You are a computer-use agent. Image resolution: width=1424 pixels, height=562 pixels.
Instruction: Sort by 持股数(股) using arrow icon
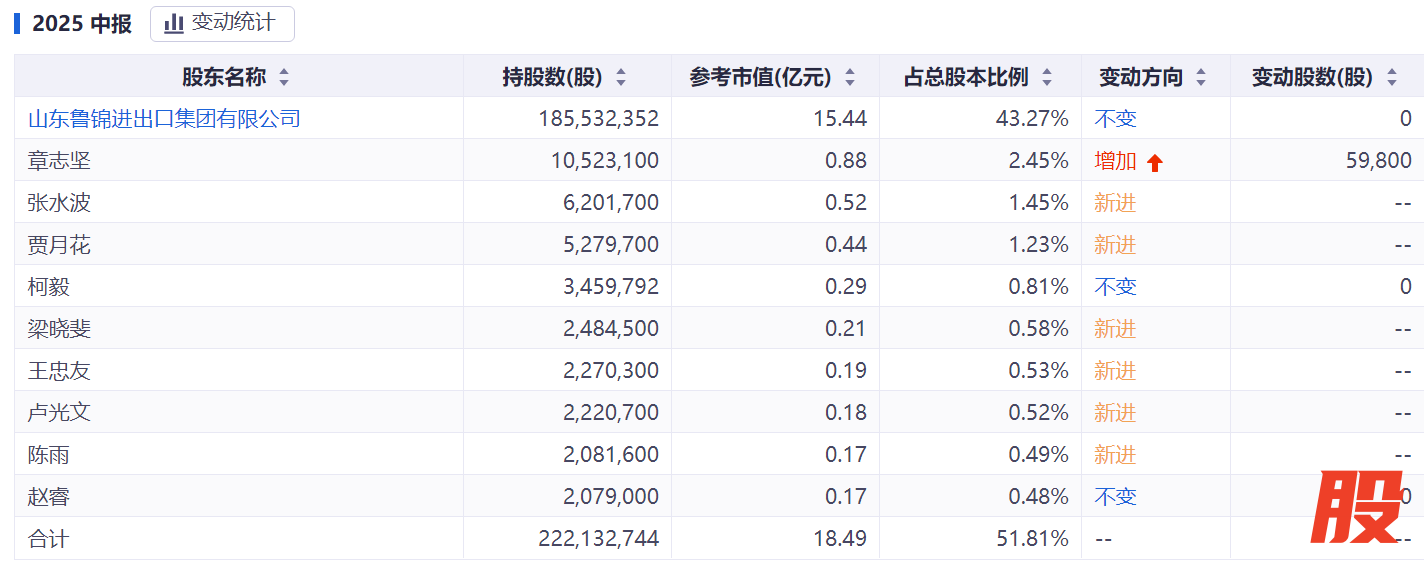point(621,77)
